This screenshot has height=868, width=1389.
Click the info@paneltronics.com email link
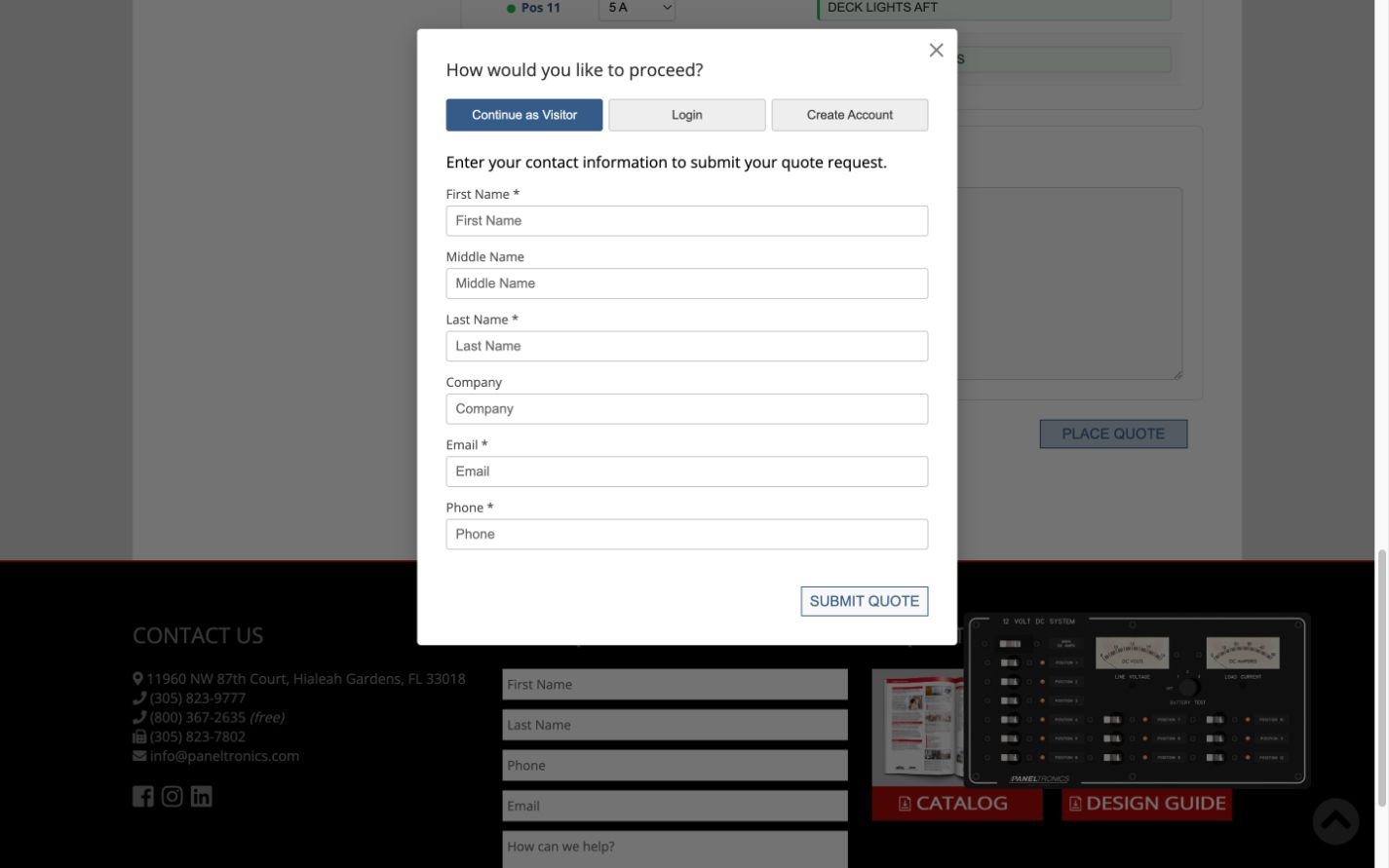coord(224,756)
